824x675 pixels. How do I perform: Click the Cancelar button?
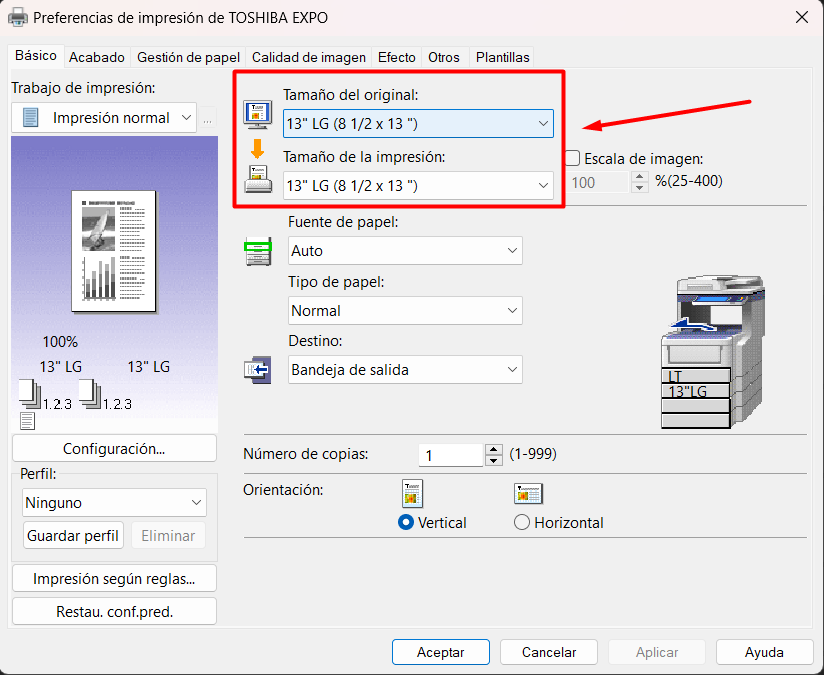click(x=549, y=652)
